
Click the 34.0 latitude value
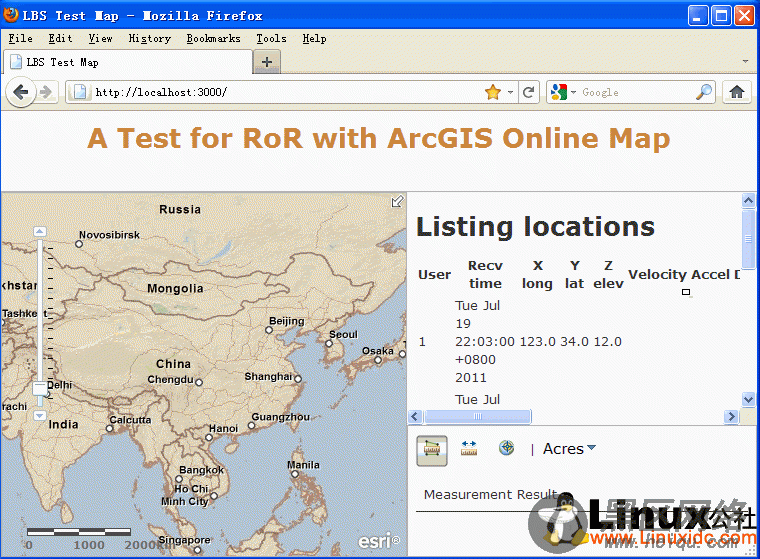pos(574,342)
